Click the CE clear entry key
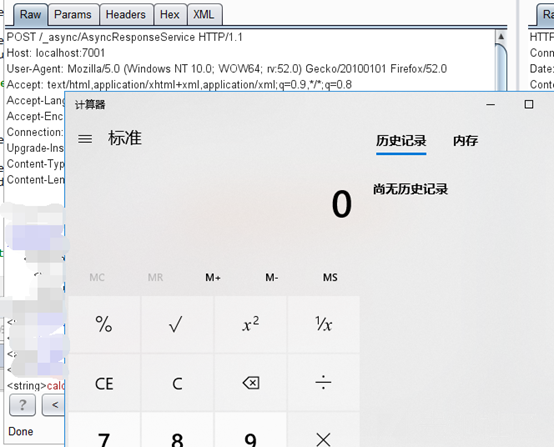The image size is (554, 447). (104, 383)
